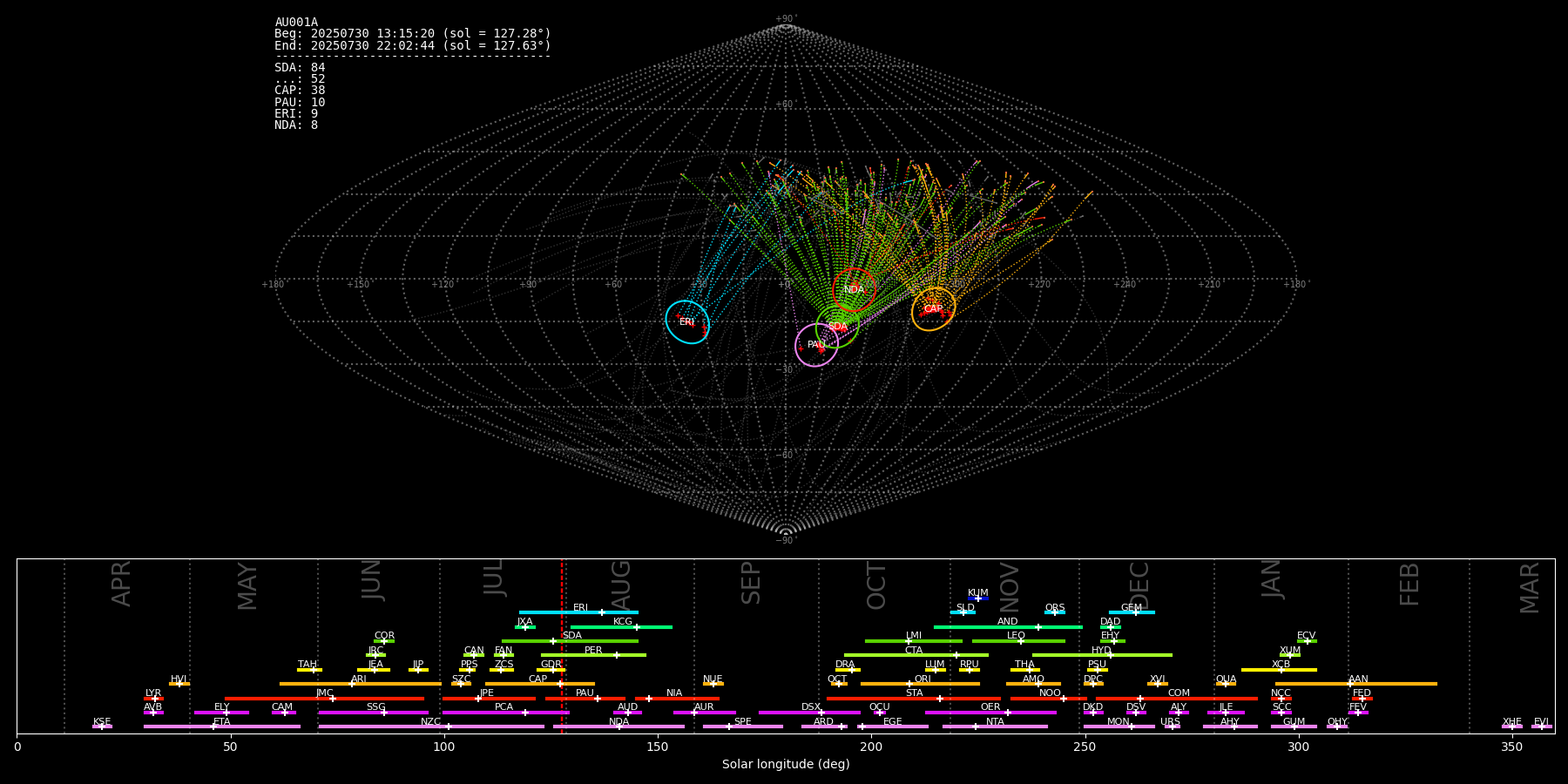
Task: Click the 'CAP: 38' legend count
Action: click(x=300, y=91)
